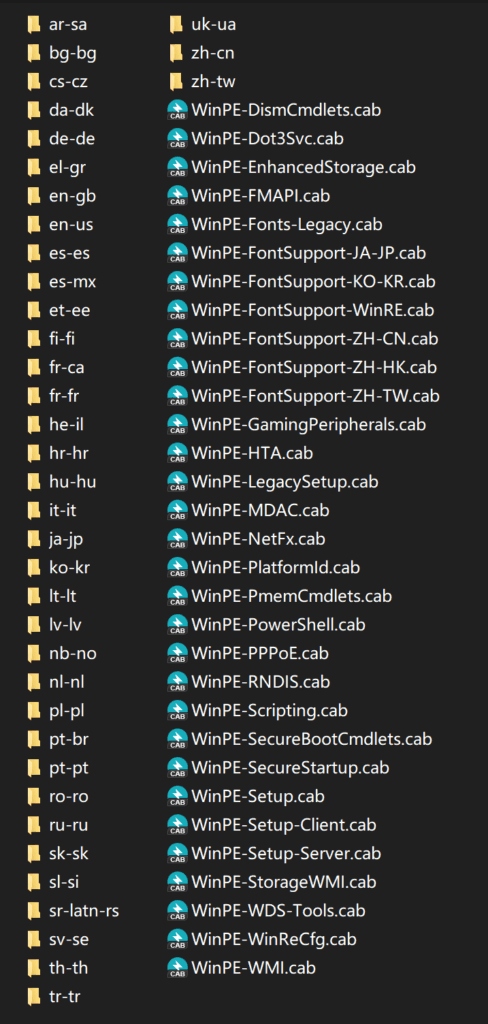Select the en-gb folder name
Screen dimensions: 488x1024
[x=73, y=197]
